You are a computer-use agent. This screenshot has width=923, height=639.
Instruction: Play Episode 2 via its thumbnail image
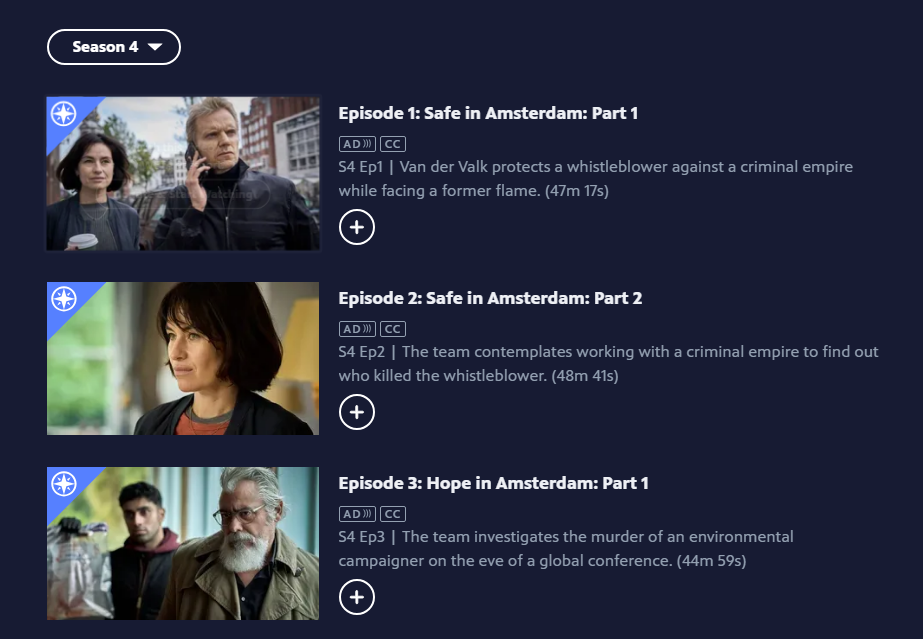183,358
